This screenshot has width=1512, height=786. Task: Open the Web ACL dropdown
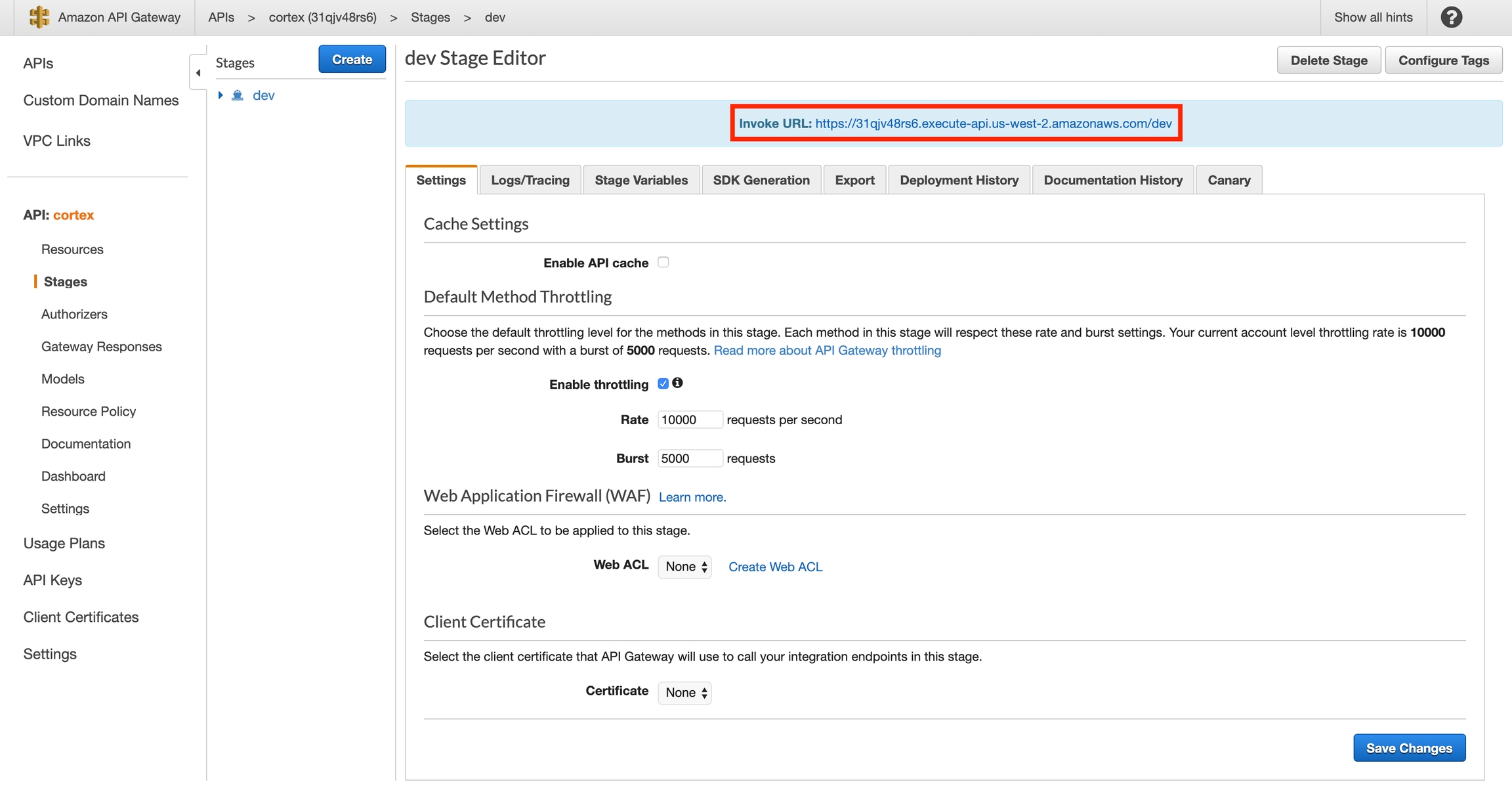684,567
